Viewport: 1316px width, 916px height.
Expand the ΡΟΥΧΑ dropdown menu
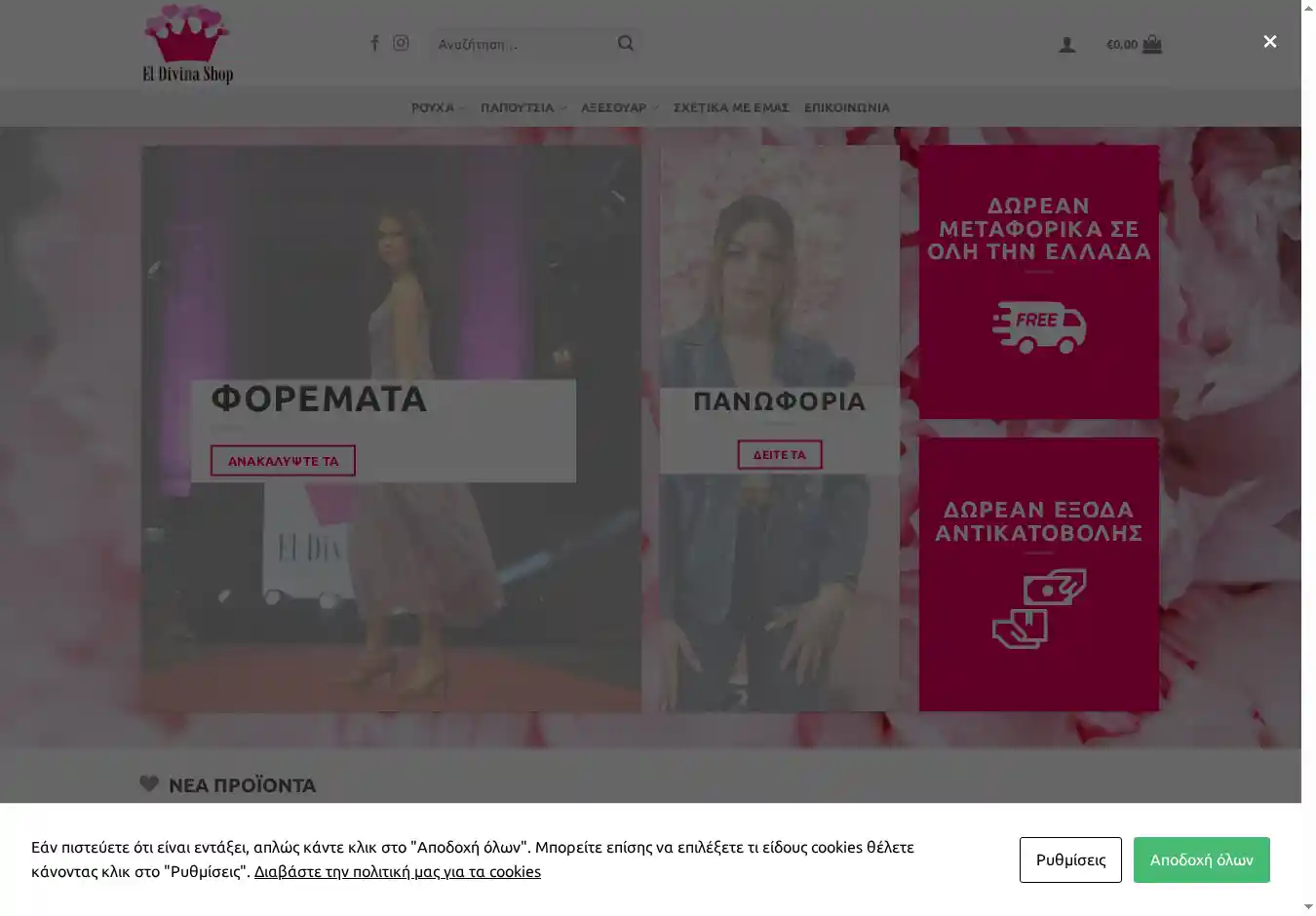(x=438, y=108)
